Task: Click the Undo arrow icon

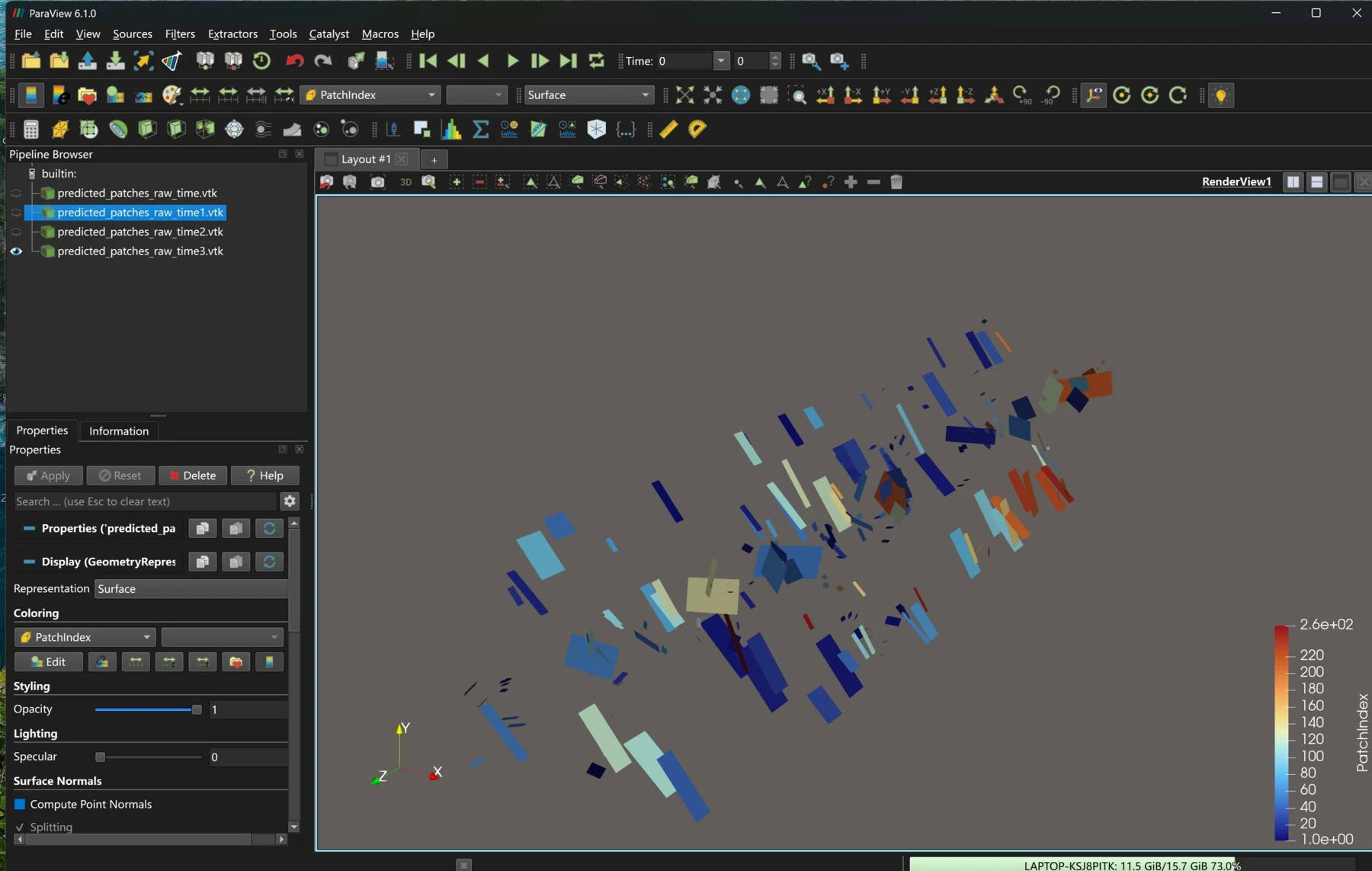Action: [x=294, y=61]
